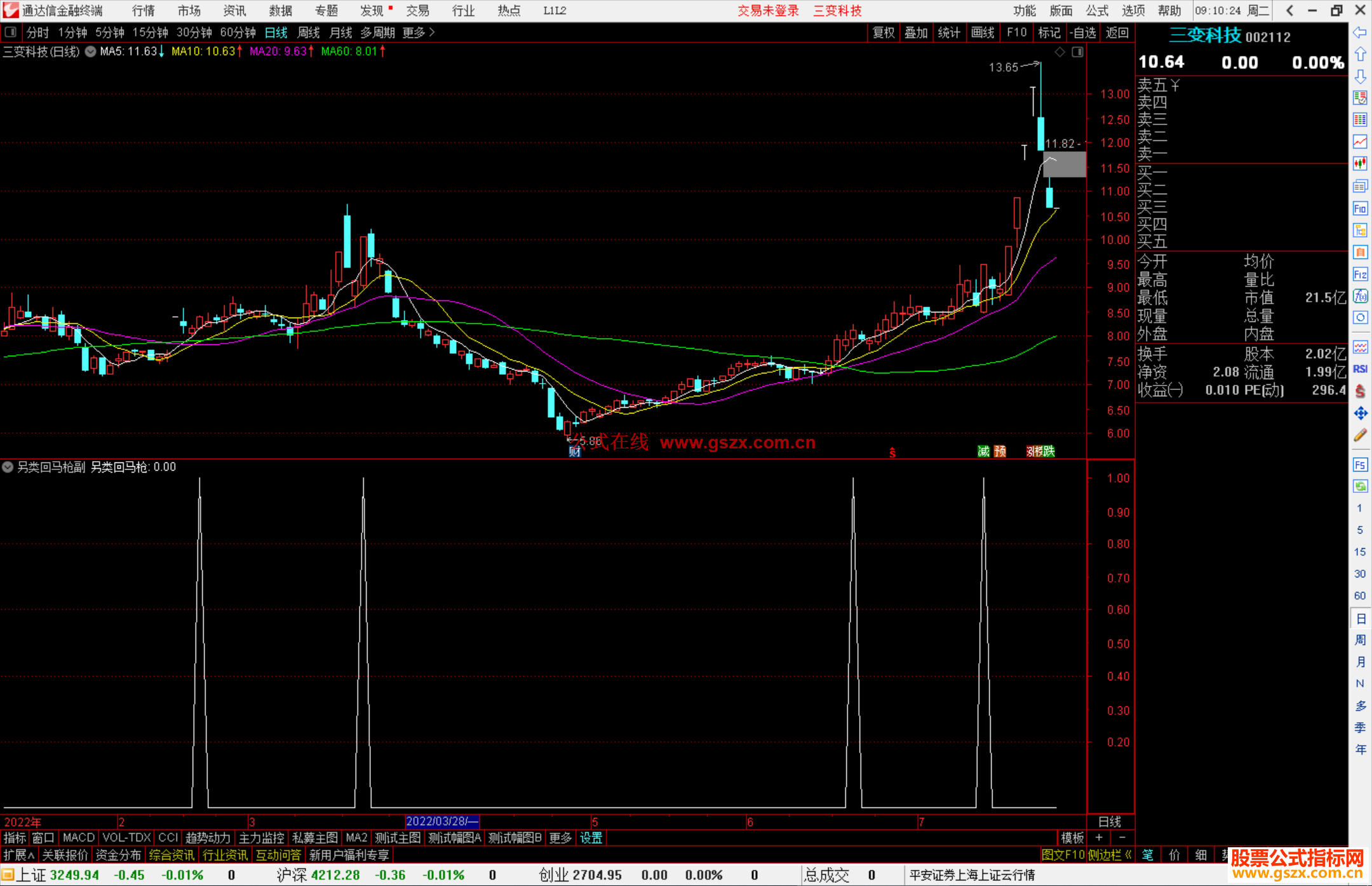Image resolution: width=1372 pixels, height=886 pixels.
Task: Collapse the 侧边栏 sidebar toggle
Action: (1110, 855)
